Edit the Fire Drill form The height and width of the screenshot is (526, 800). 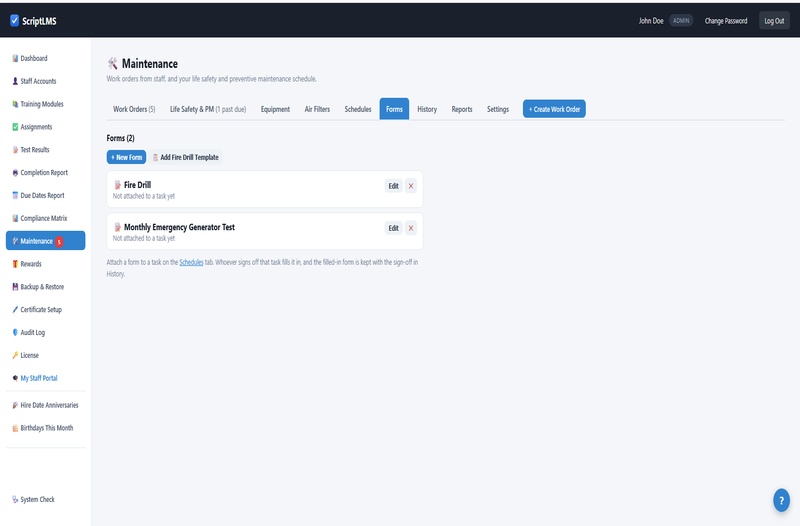tap(393, 186)
